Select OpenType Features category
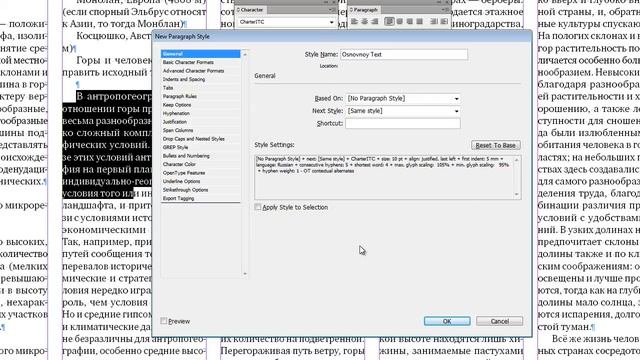 click(x=200, y=173)
